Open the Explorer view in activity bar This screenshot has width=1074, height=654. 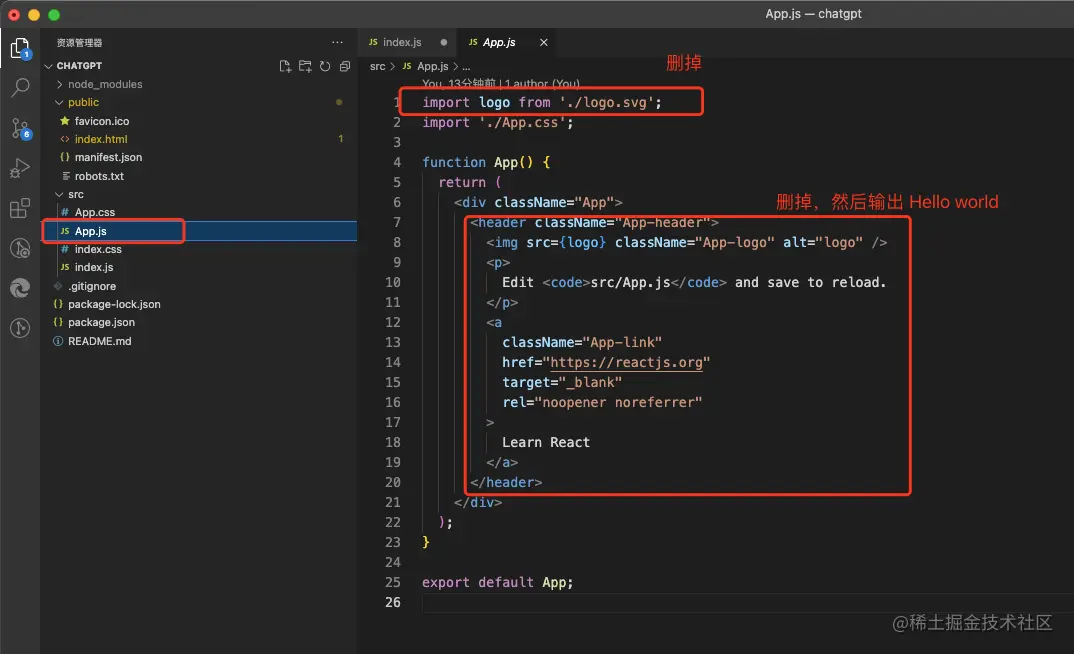point(20,49)
